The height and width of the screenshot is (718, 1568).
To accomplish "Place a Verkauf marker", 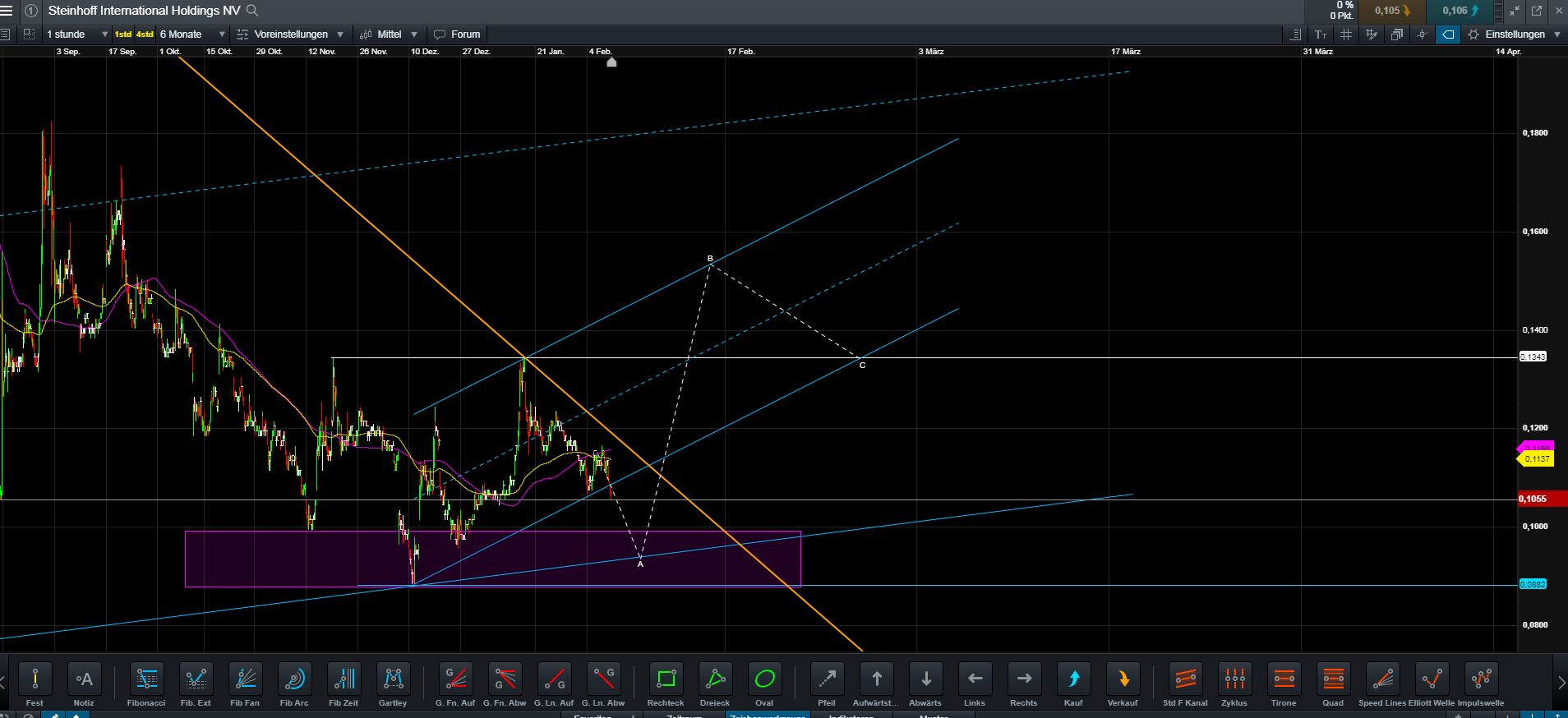I will pos(1123,679).
